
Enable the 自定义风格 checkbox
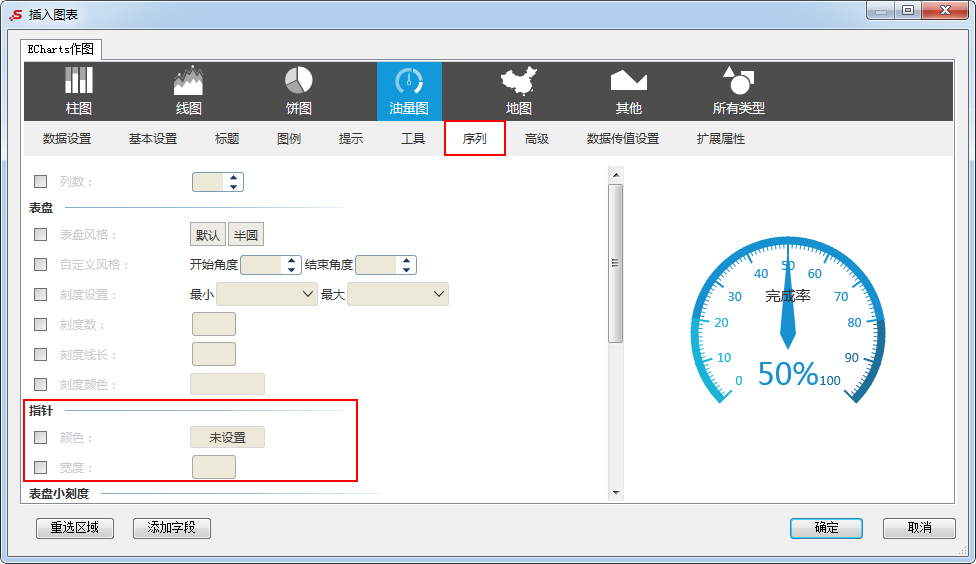click(x=40, y=264)
